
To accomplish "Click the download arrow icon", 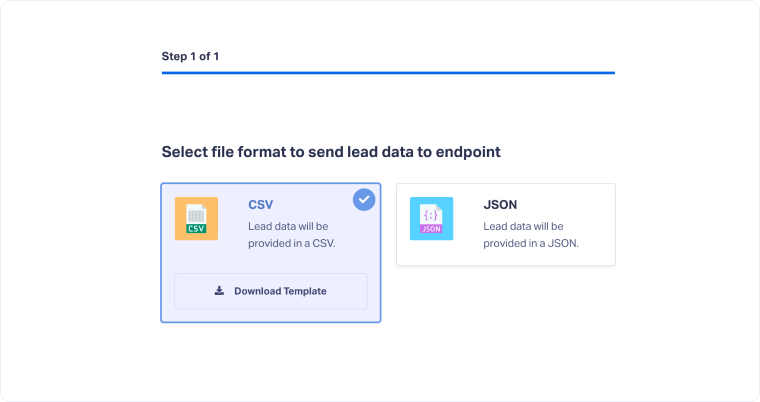I will click(x=219, y=291).
